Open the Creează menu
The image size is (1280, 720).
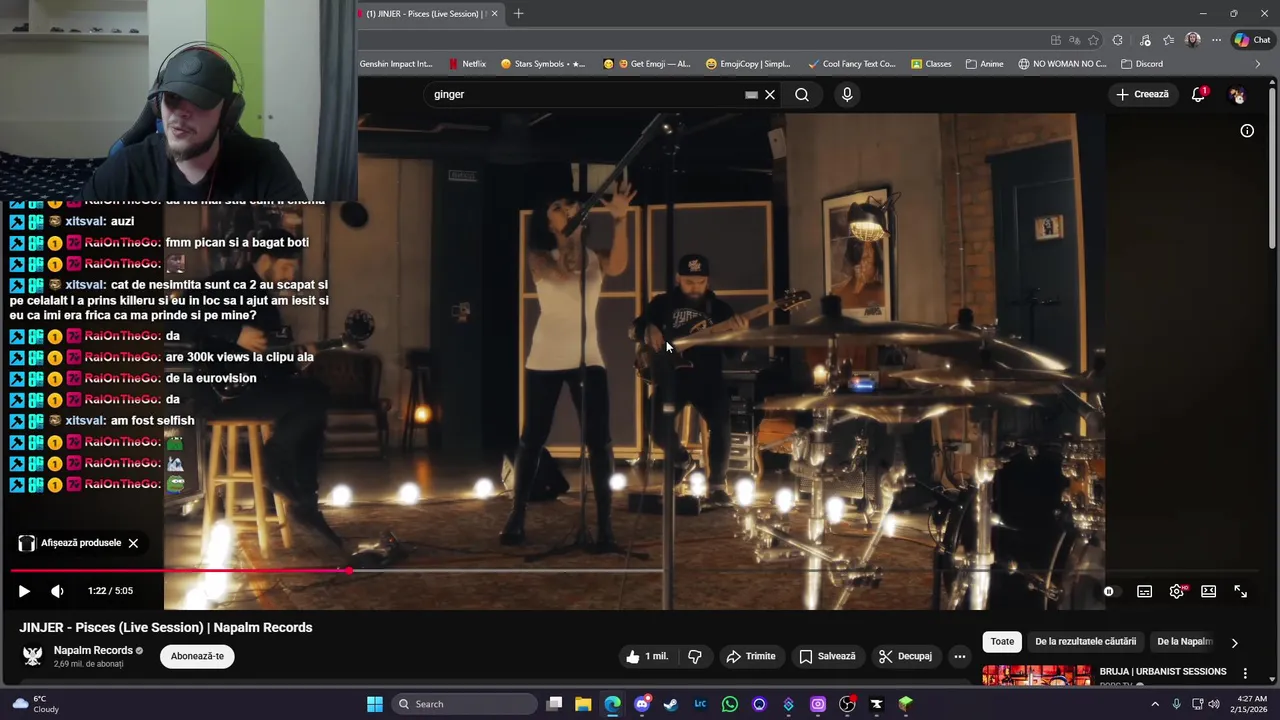(1143, 94)
